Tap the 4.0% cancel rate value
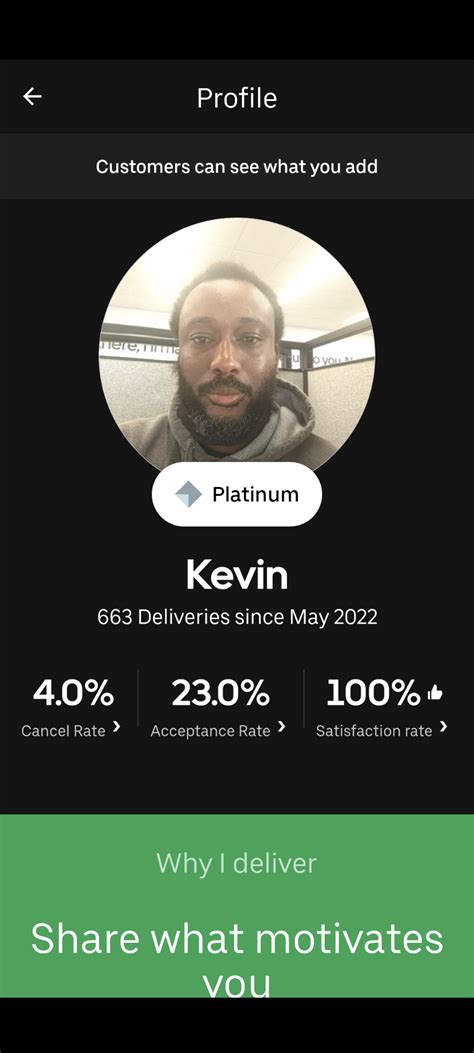Viewport: 474px width, 1053px height. pos(73,693)
